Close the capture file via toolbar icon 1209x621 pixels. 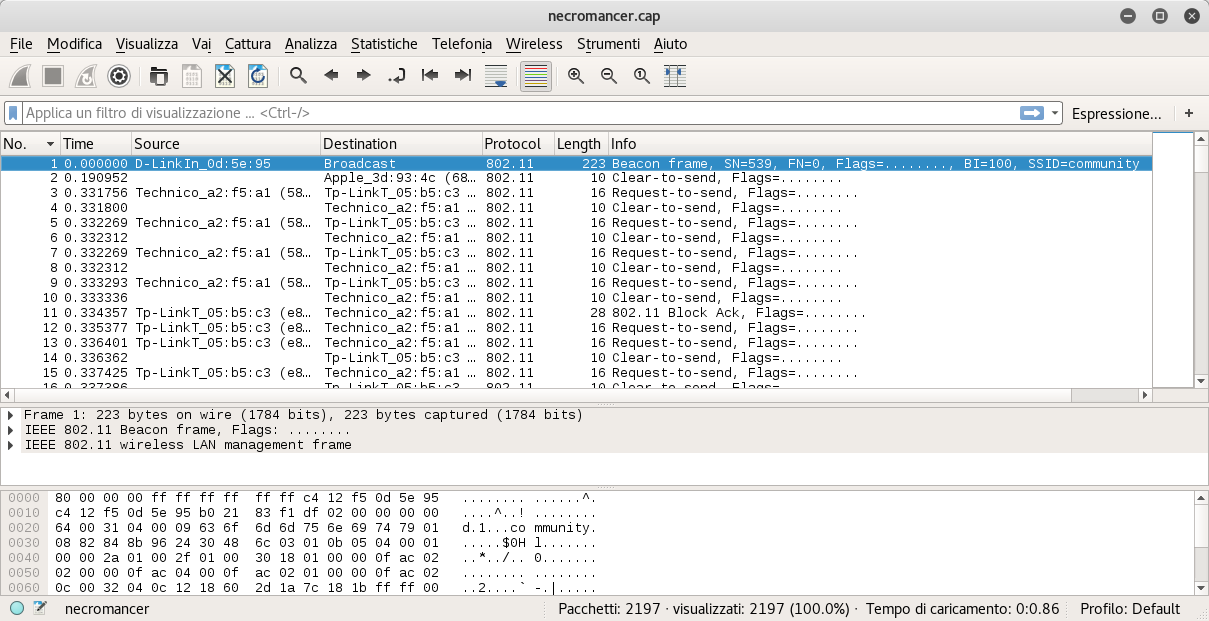point(224,75)
